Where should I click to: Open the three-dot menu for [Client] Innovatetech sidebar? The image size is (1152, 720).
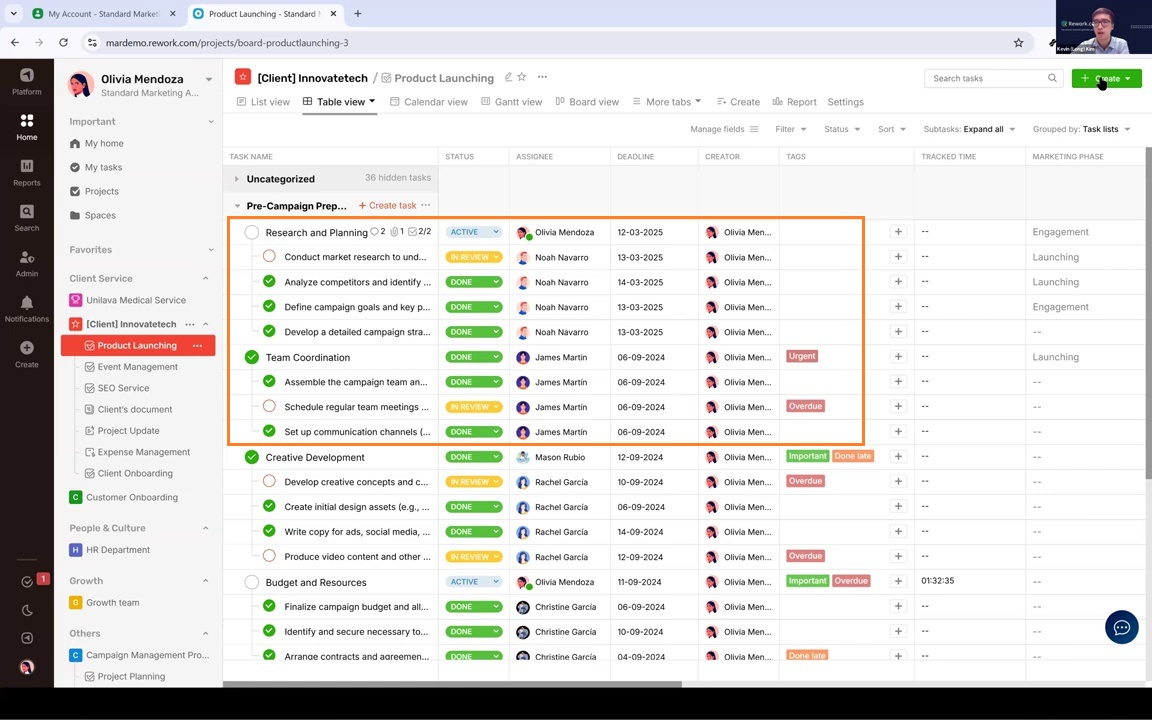click(x=190, y=324)
